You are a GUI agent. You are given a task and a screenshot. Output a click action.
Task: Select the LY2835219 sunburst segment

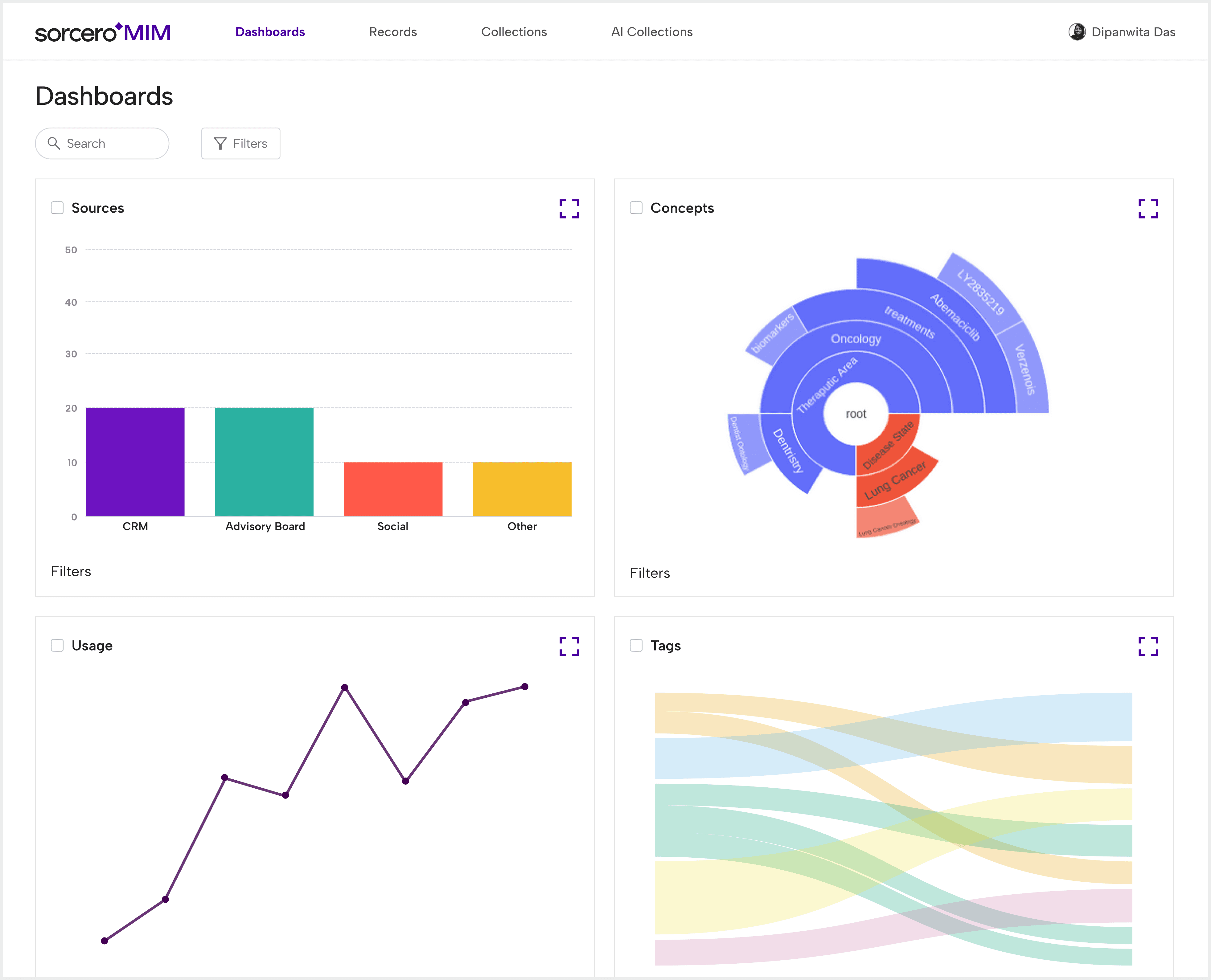(981, 292)
